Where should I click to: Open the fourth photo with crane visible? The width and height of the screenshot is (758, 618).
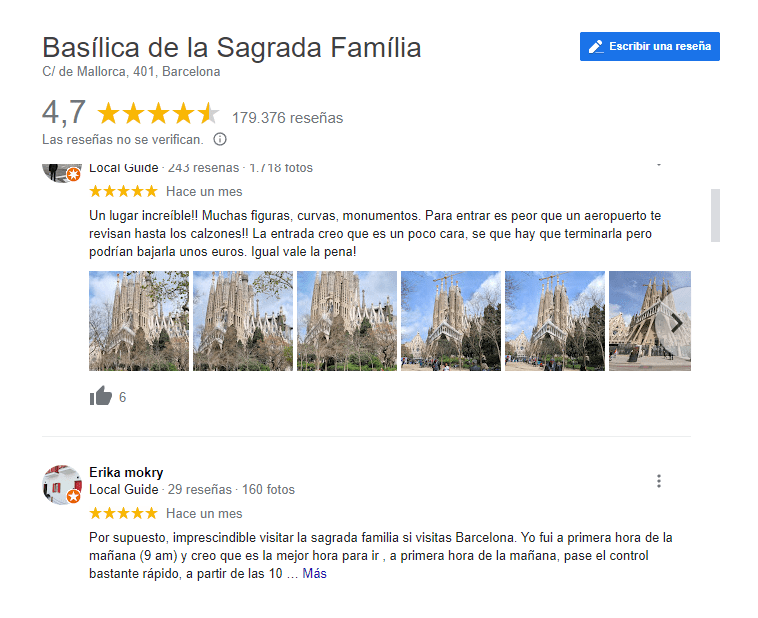click(451, 321)
